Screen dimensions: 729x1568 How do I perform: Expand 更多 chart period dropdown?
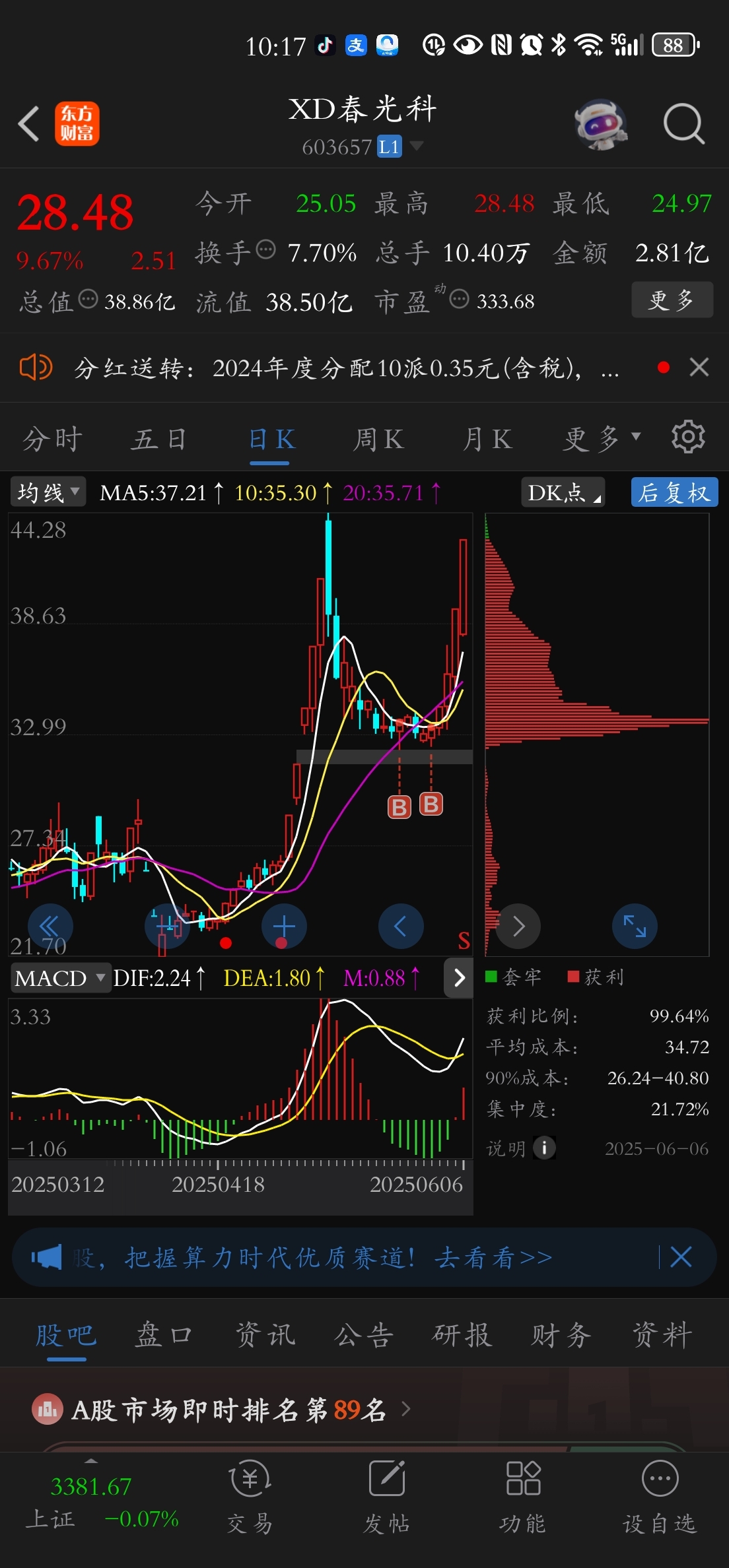pyautogui.click(x=602, y=438)
